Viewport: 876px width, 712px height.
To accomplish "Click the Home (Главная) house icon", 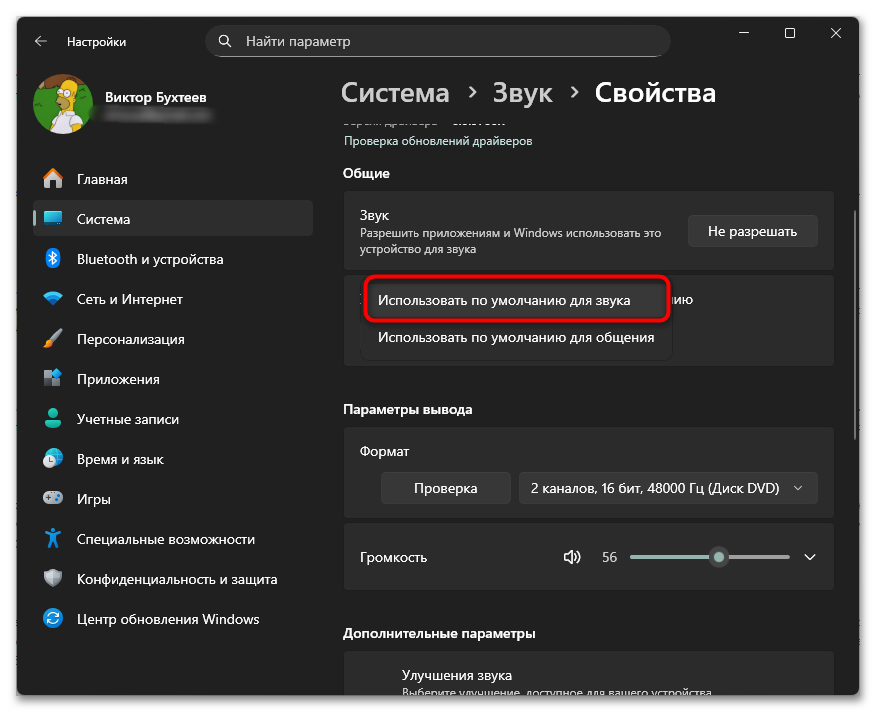I will click(54, 179).
